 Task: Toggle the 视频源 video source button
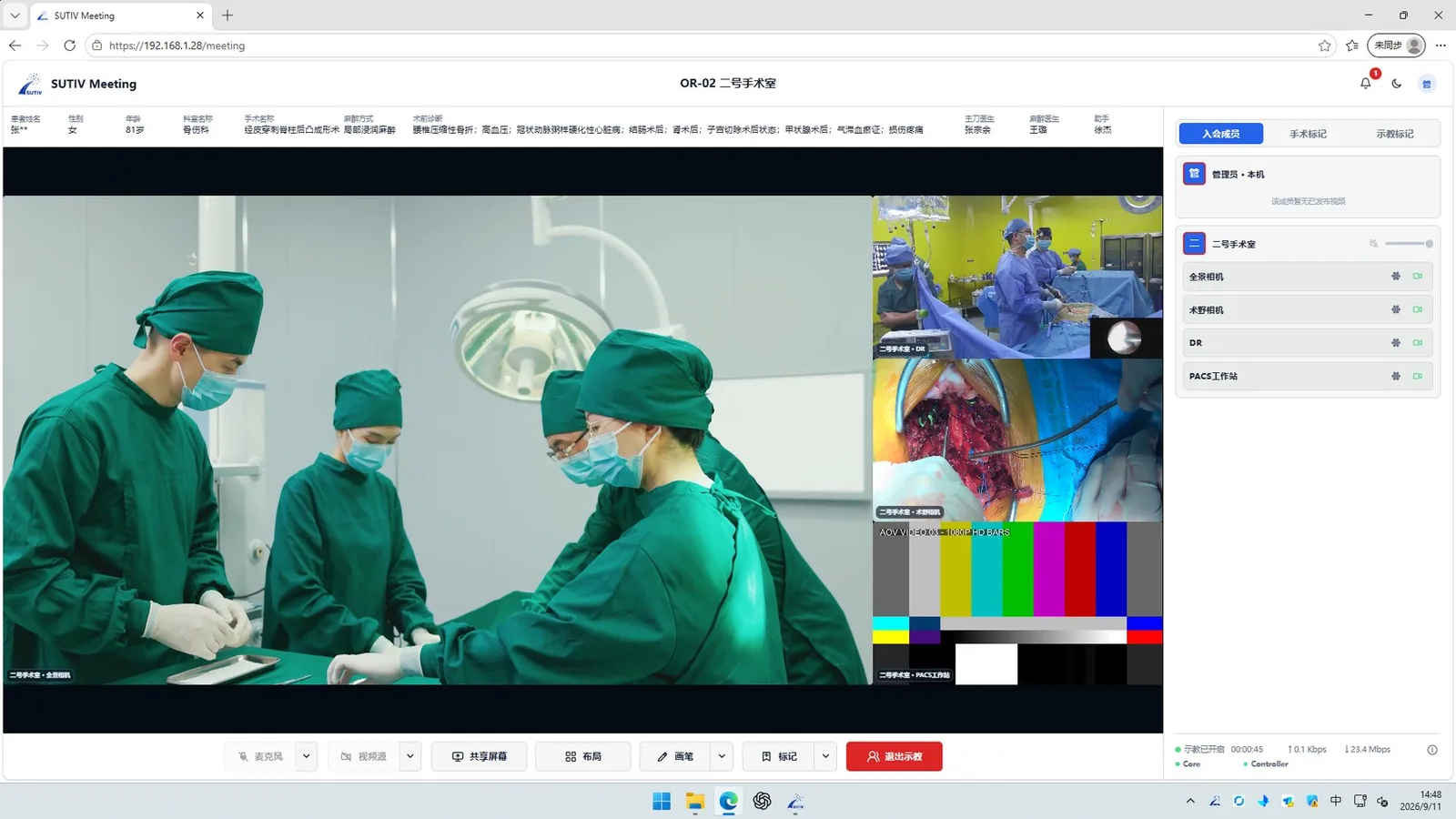364,756
